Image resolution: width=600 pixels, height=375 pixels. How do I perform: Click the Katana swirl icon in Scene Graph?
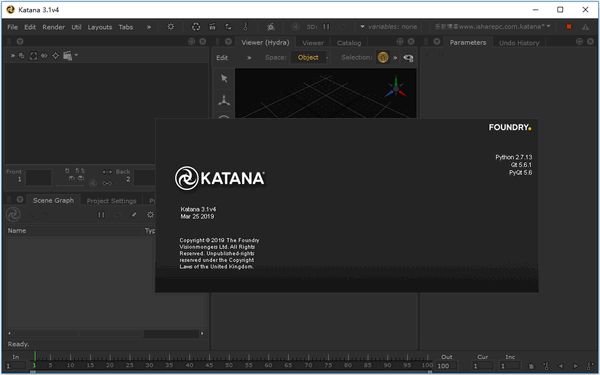(13, 215)
